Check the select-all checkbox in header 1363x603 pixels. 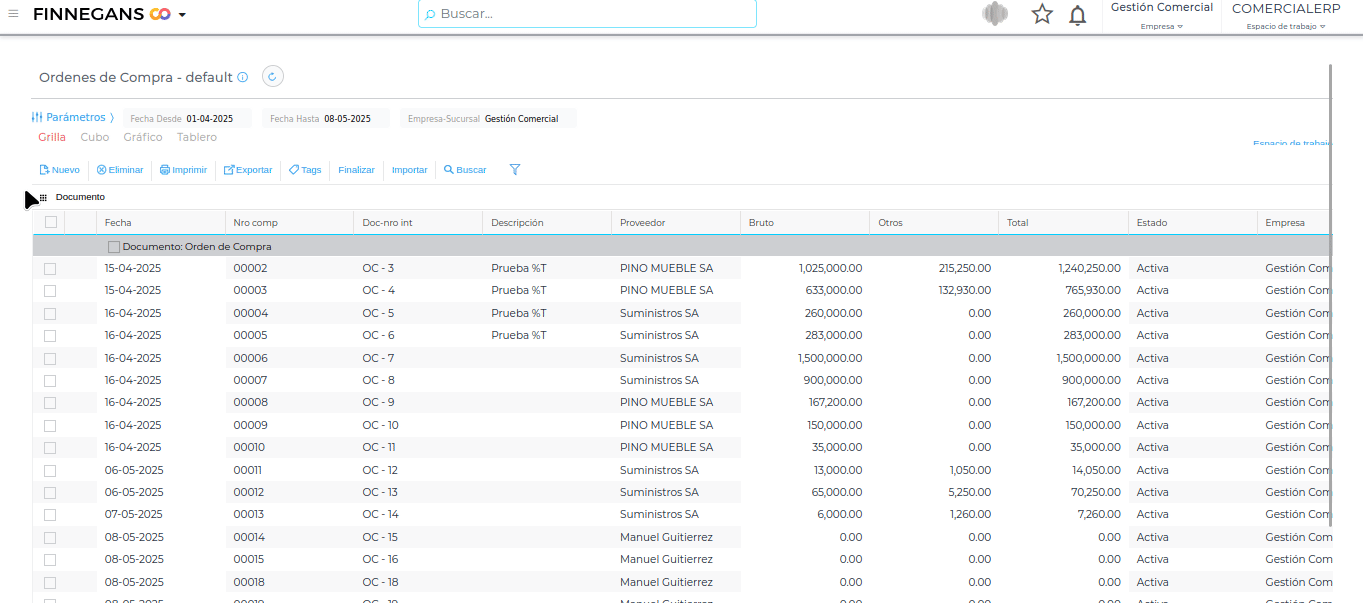51,222
